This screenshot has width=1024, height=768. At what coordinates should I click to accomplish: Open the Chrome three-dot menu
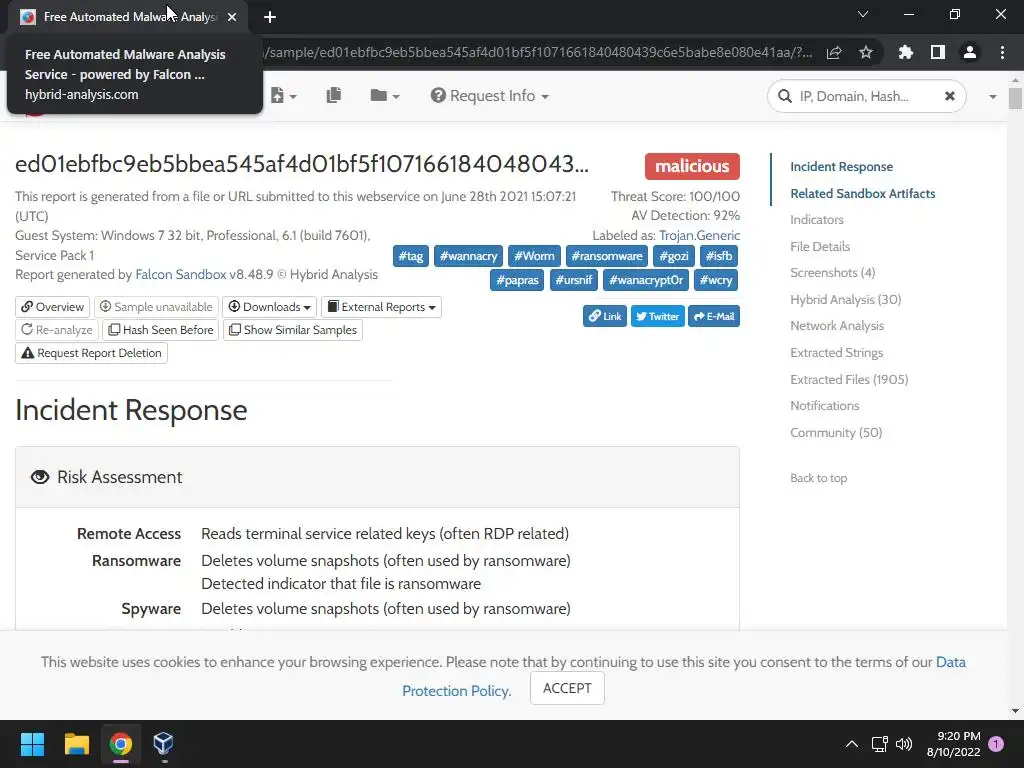point(1002,52)
